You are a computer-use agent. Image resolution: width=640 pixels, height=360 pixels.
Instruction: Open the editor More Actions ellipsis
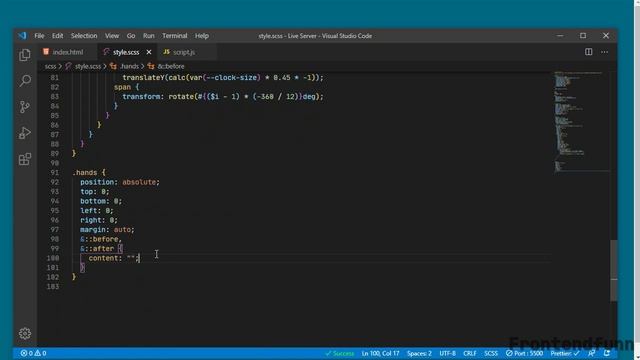(604, 52)
